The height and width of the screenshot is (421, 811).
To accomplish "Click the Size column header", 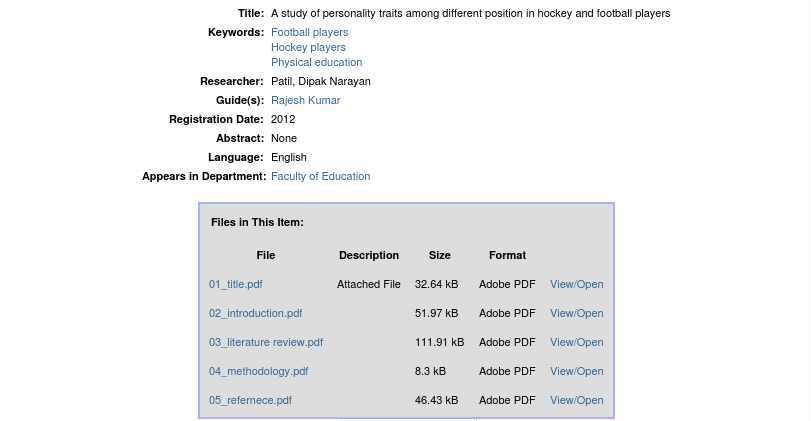I will click(x=440, y=255).
